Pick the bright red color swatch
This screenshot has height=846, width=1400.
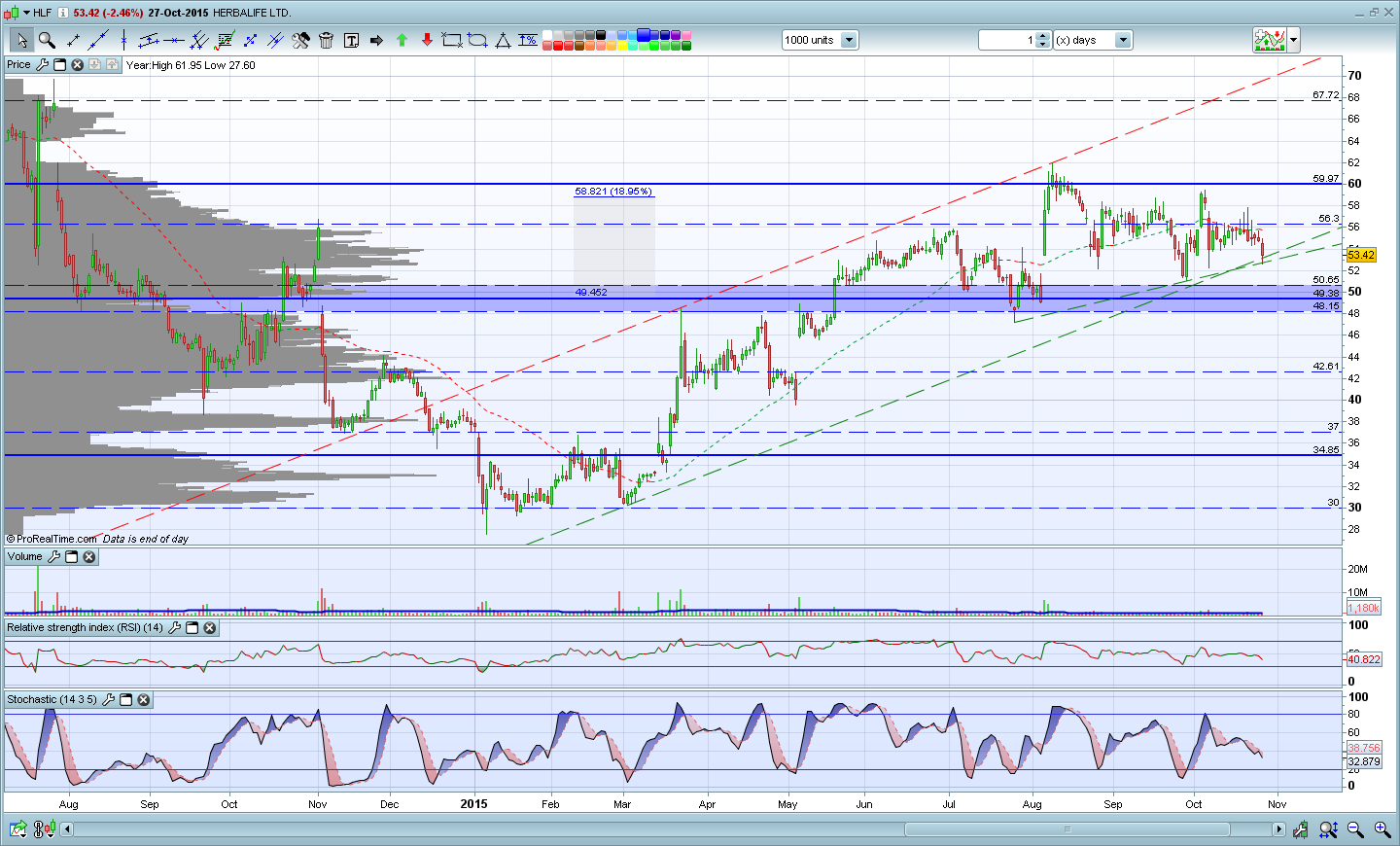(x=558, y=46)
